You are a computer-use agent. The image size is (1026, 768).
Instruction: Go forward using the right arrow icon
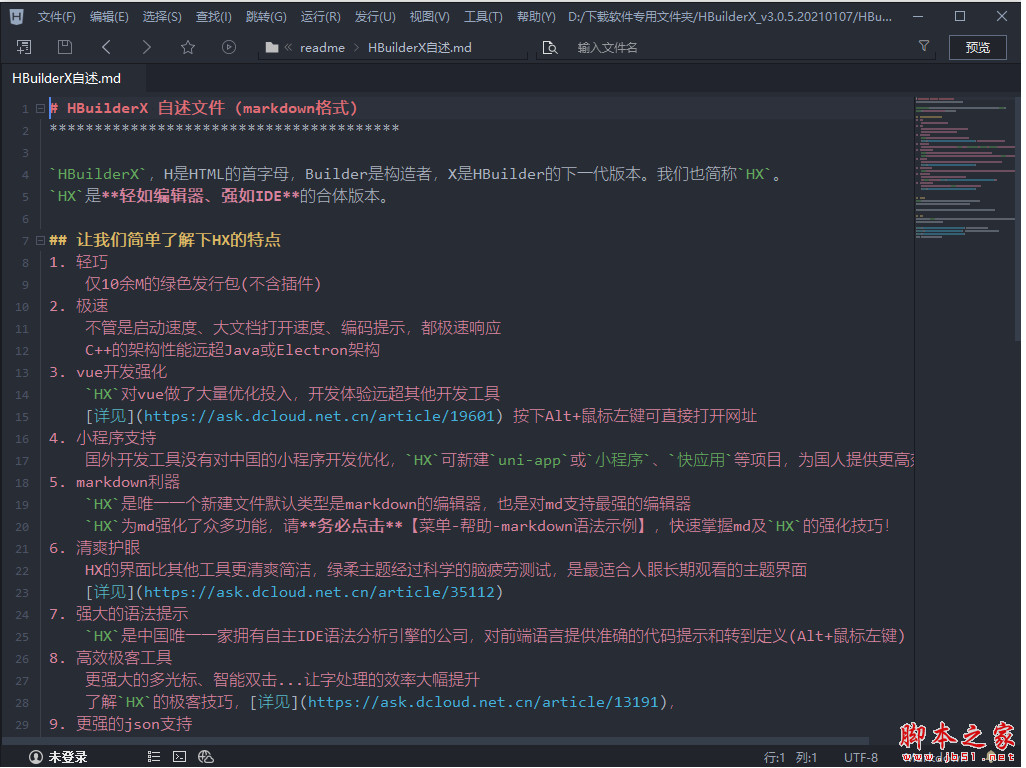[147, 47]
